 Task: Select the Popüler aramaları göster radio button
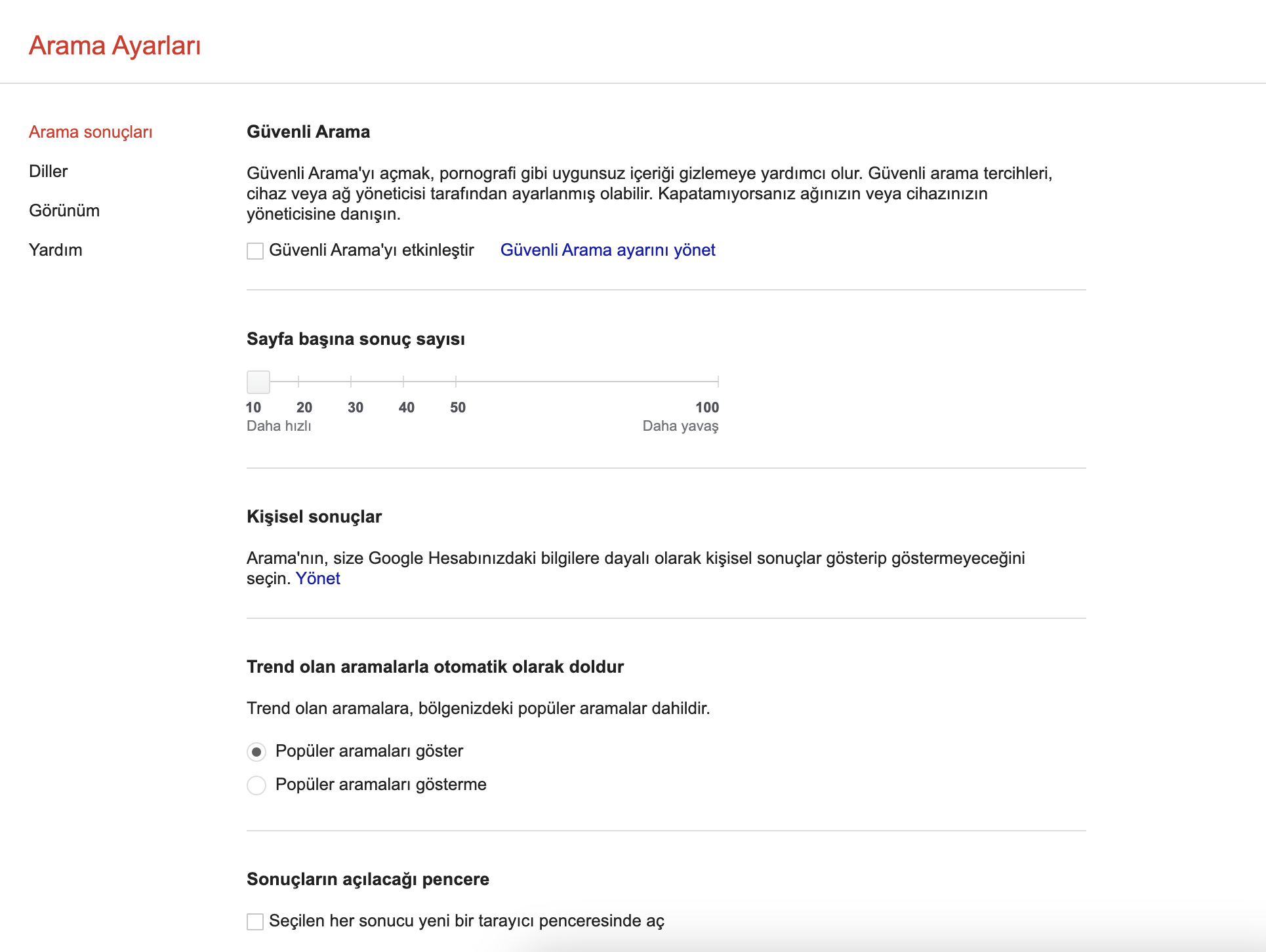pyautogui.click(x=256, y=751)
